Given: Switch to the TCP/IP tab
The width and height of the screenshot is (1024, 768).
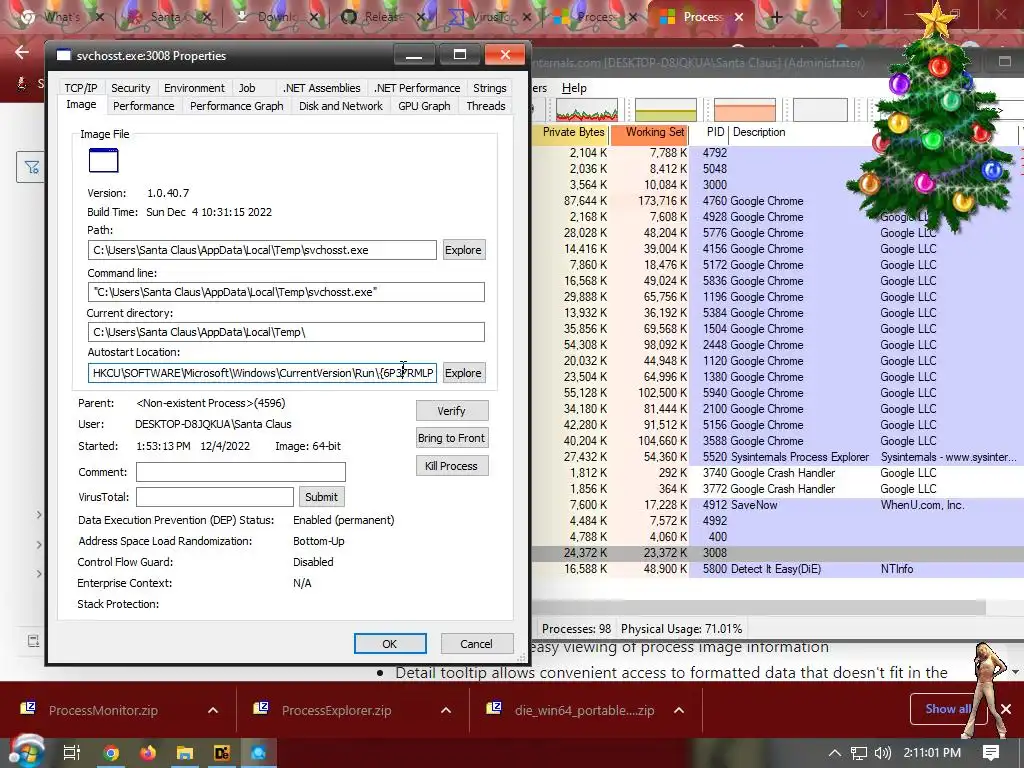Looking at the screenshot, I should coord(80,88).
